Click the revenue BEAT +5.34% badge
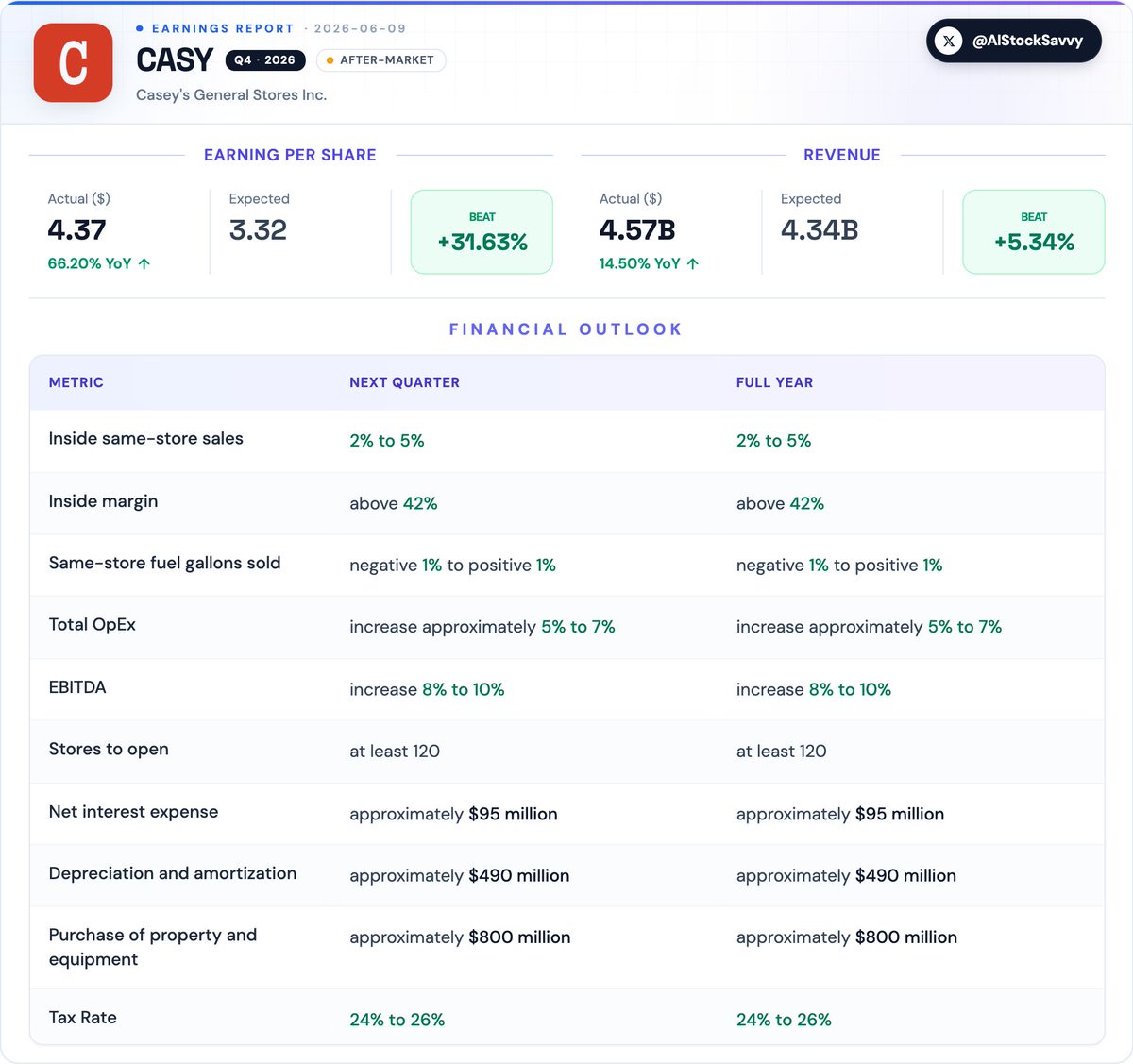 (x=1034, y=232)
